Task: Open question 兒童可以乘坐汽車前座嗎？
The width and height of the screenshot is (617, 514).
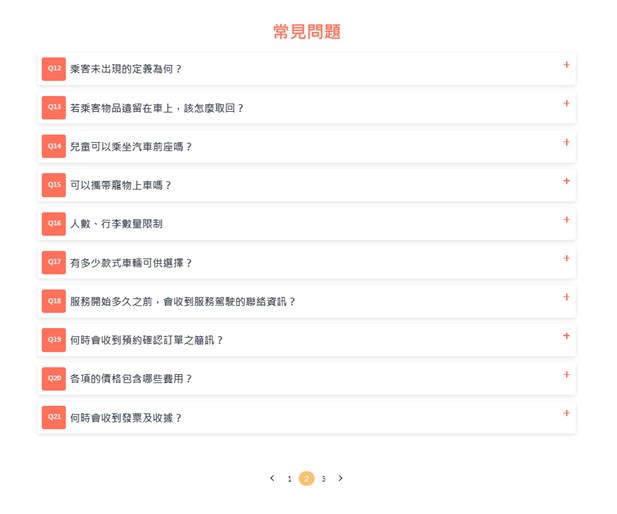Action: click(131, 147)
